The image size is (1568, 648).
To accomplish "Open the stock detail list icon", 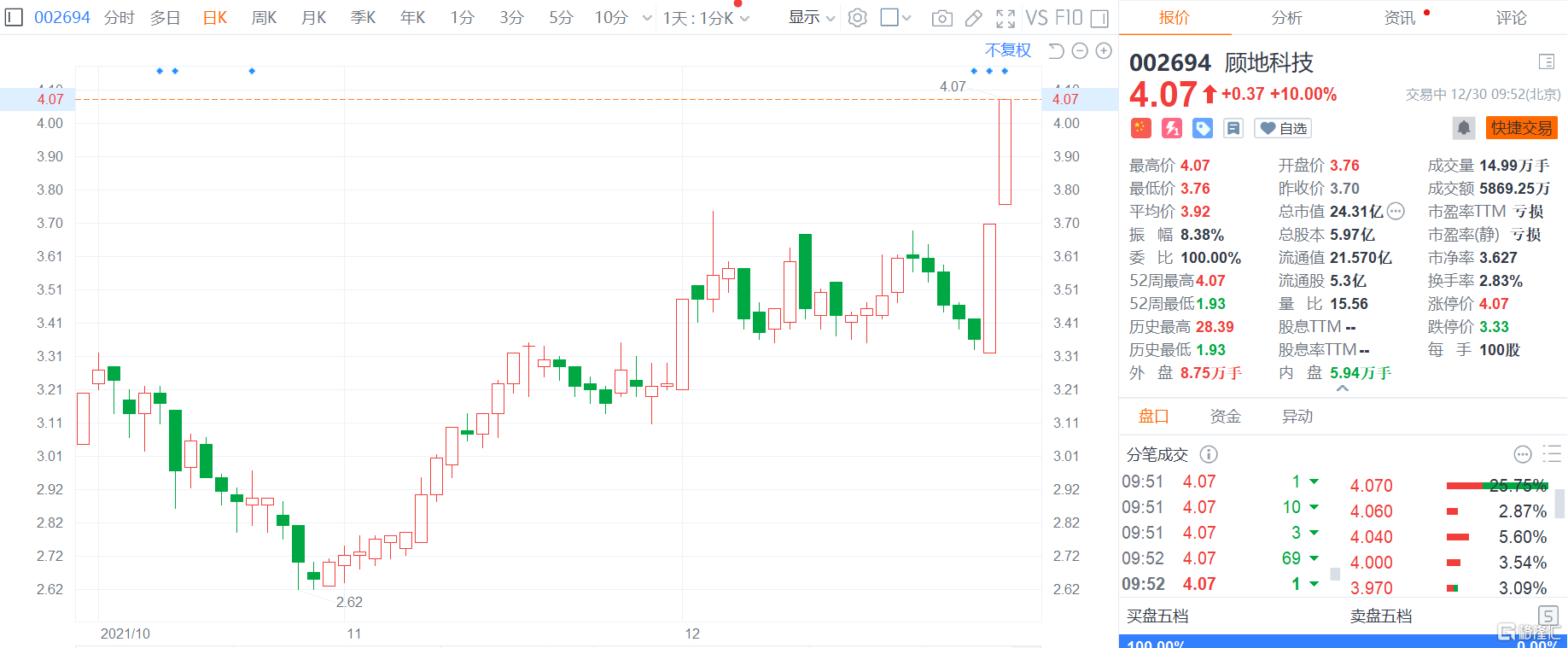I will pos(1547,61).
